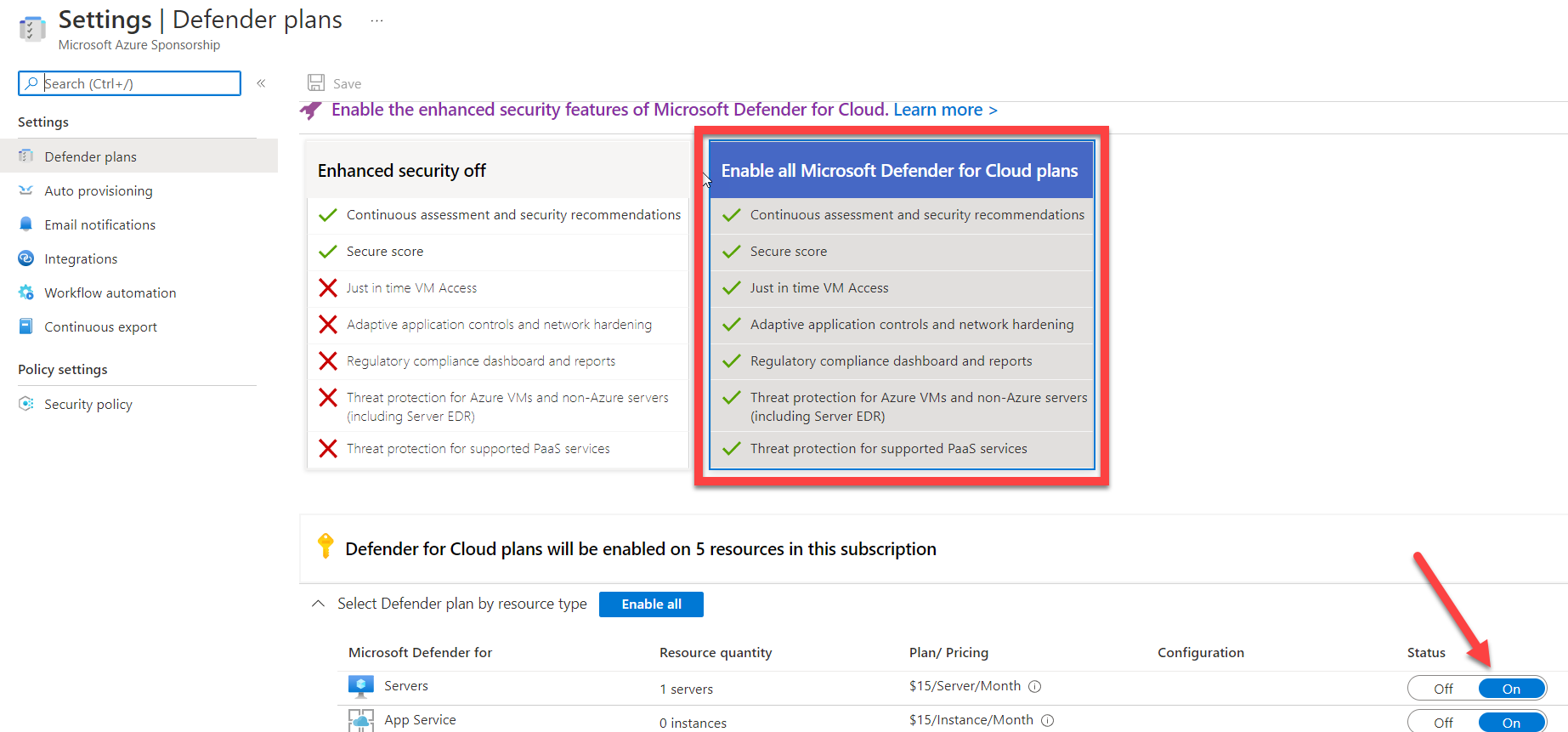Turn App Service plan On
Screen dimensions: 1568x732
(x=1511, y=723)
